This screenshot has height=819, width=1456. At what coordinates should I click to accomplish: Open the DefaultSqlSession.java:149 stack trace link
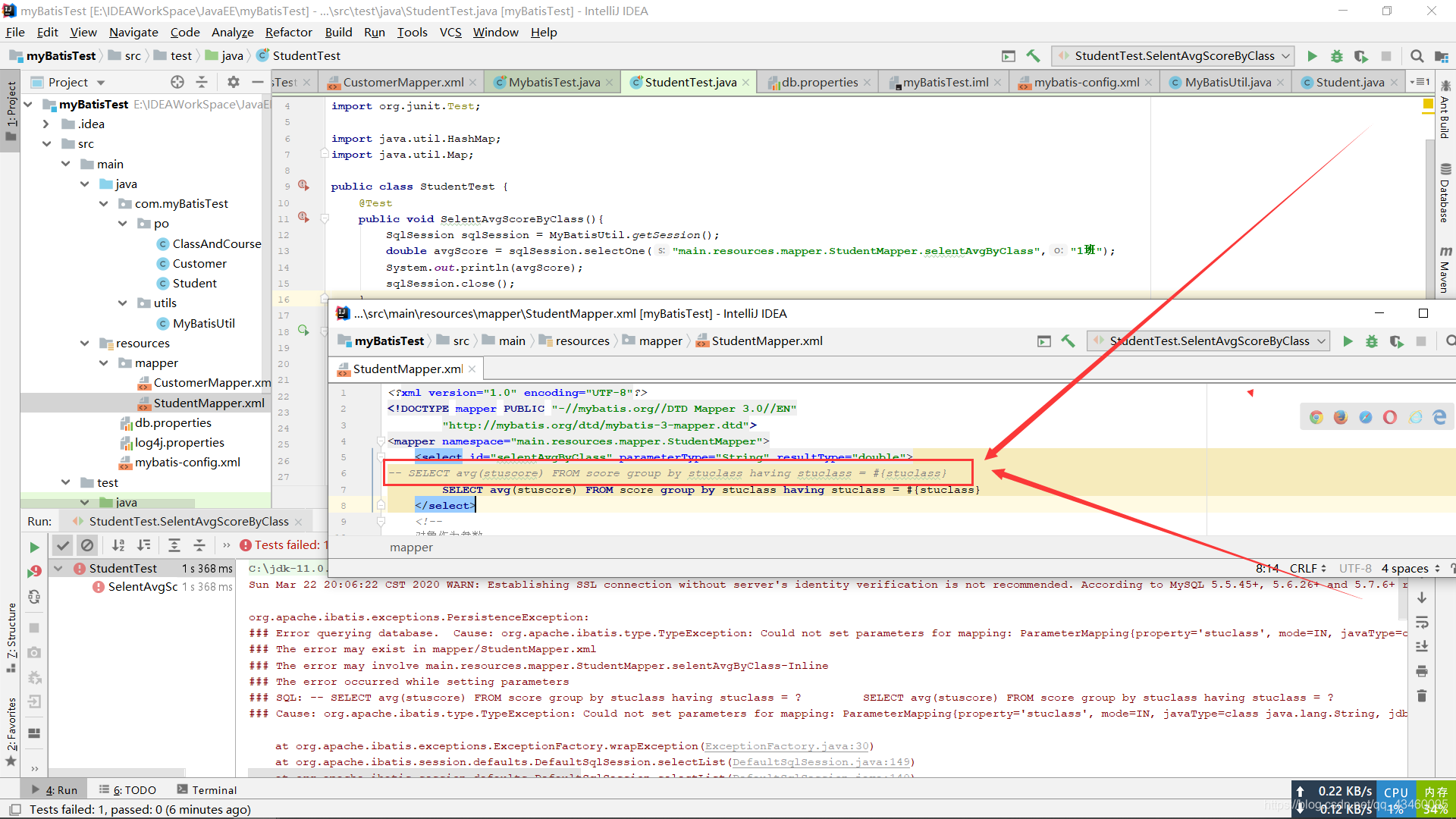(x=821, y=762)
